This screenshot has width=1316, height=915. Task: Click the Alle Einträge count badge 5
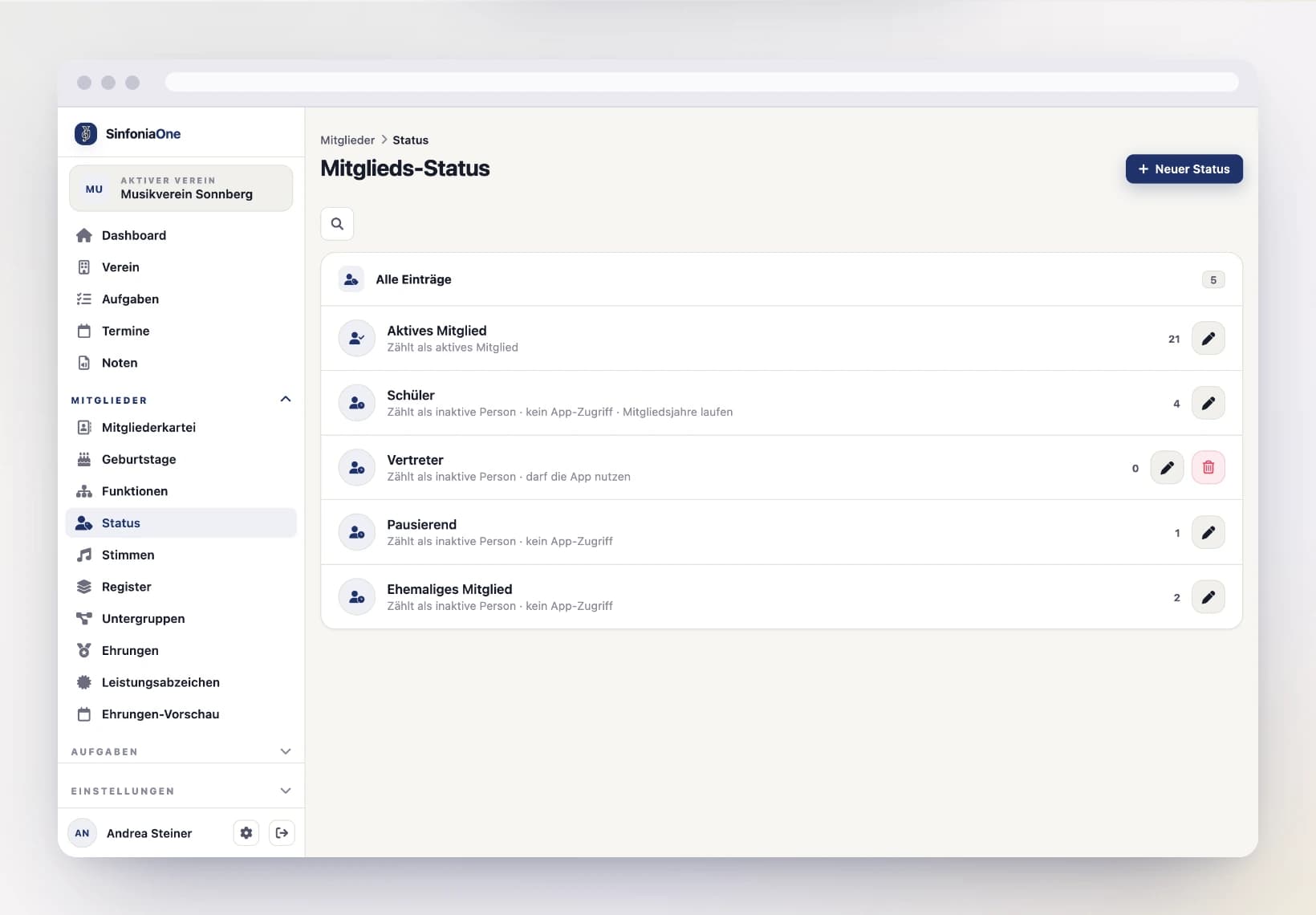pyautogui.click(x=1212, y=280)
